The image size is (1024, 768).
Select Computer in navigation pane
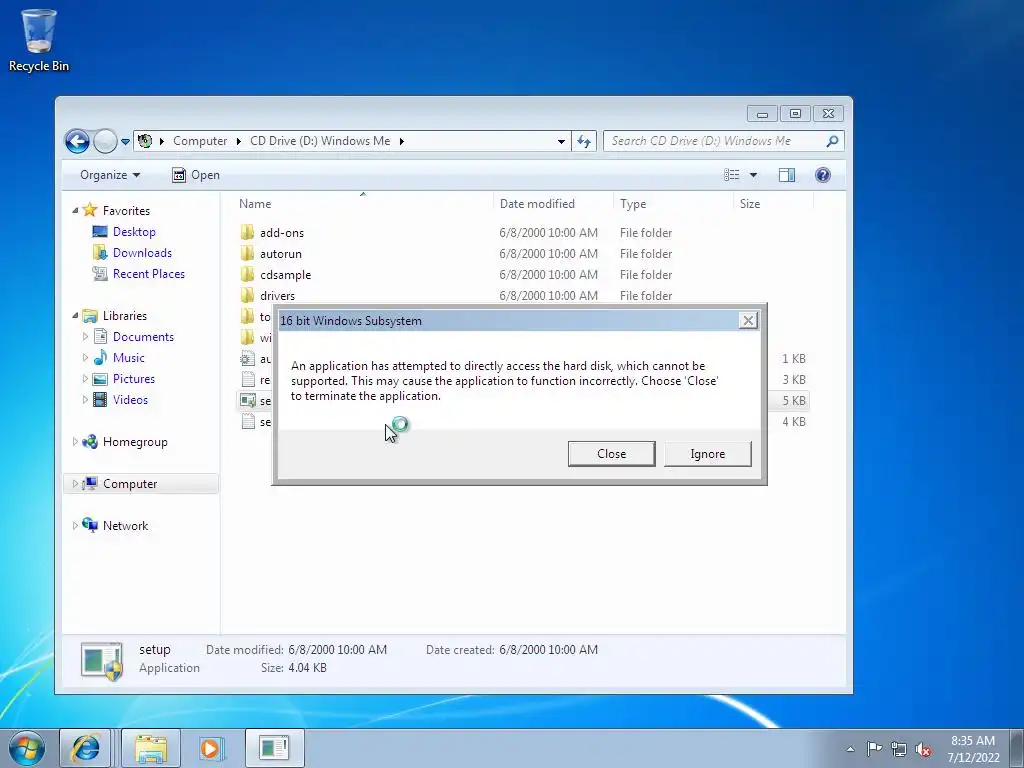tap(129, 484)
